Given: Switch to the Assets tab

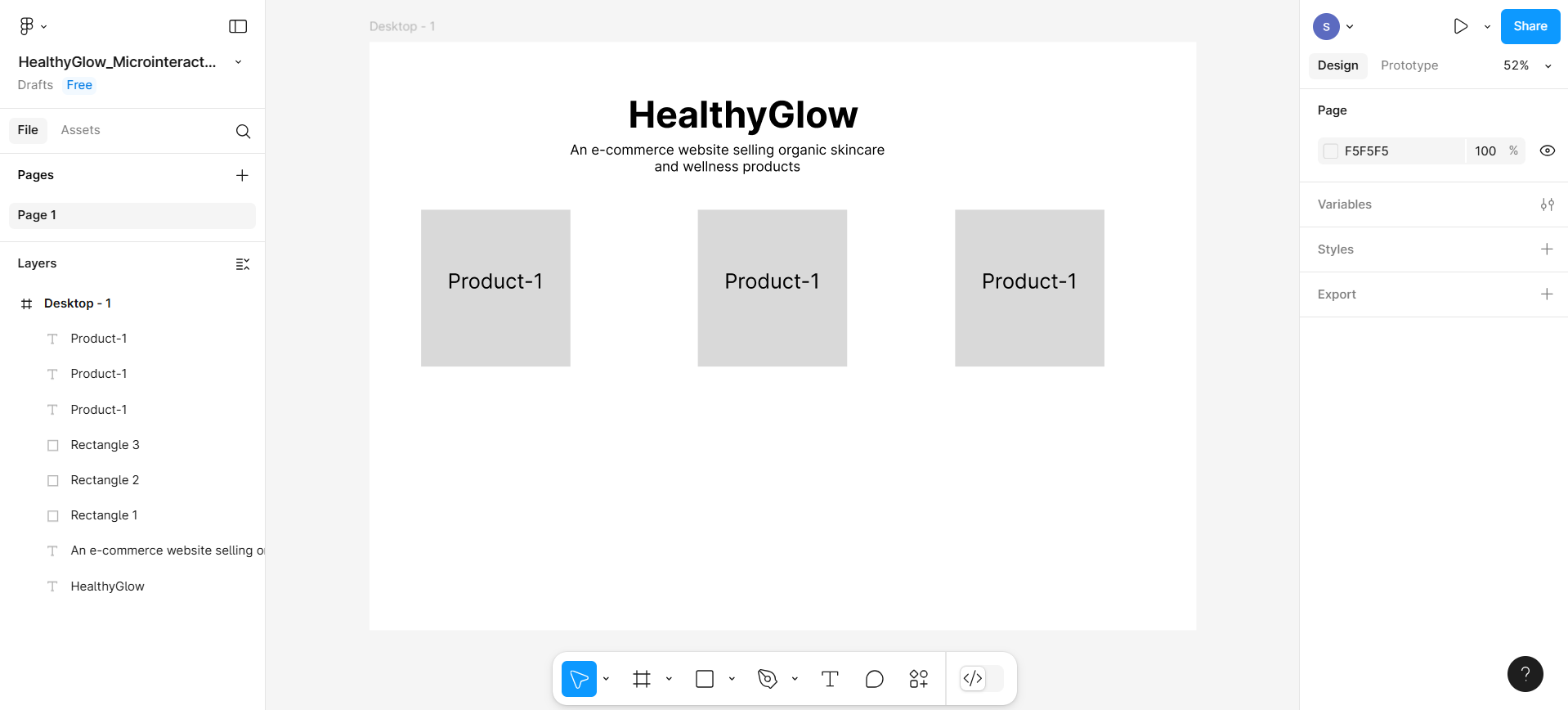Looking at the screenshot, I should click(x=80, y=130).
